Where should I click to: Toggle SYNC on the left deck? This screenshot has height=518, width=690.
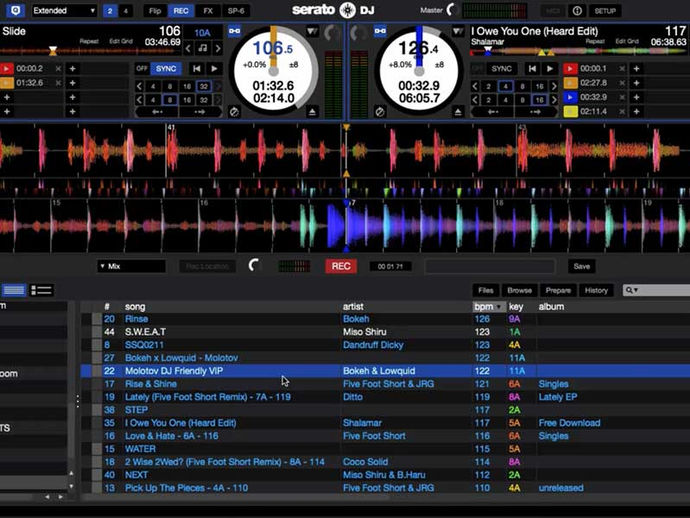point(166,69)
